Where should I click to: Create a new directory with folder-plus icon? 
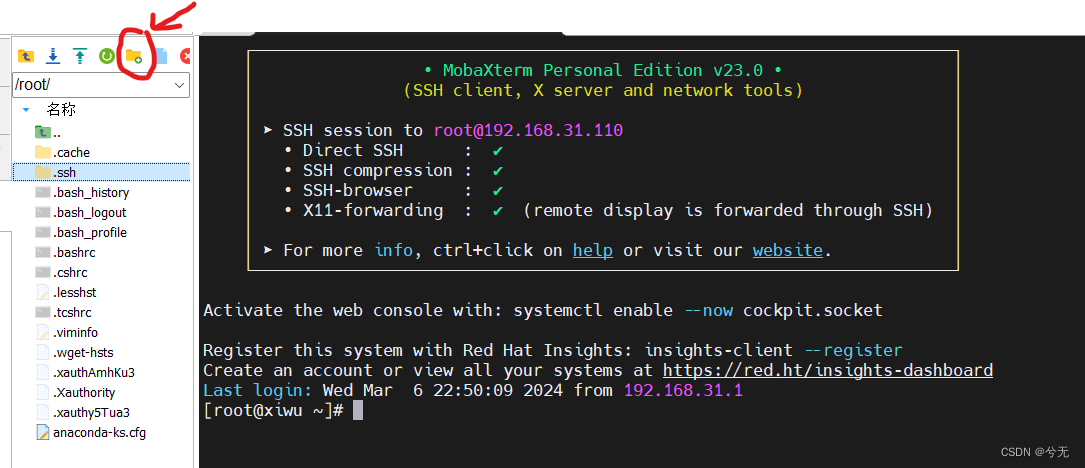click(134, 56)
